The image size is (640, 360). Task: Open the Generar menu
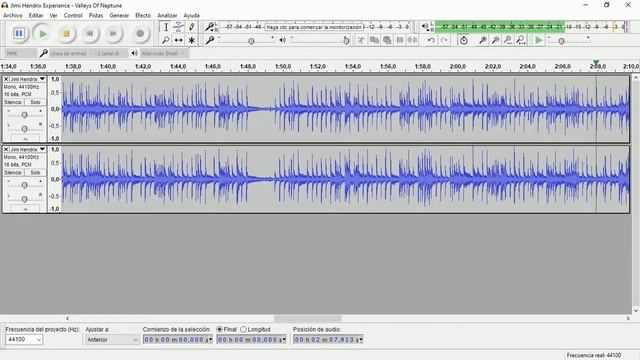(119, 15)
